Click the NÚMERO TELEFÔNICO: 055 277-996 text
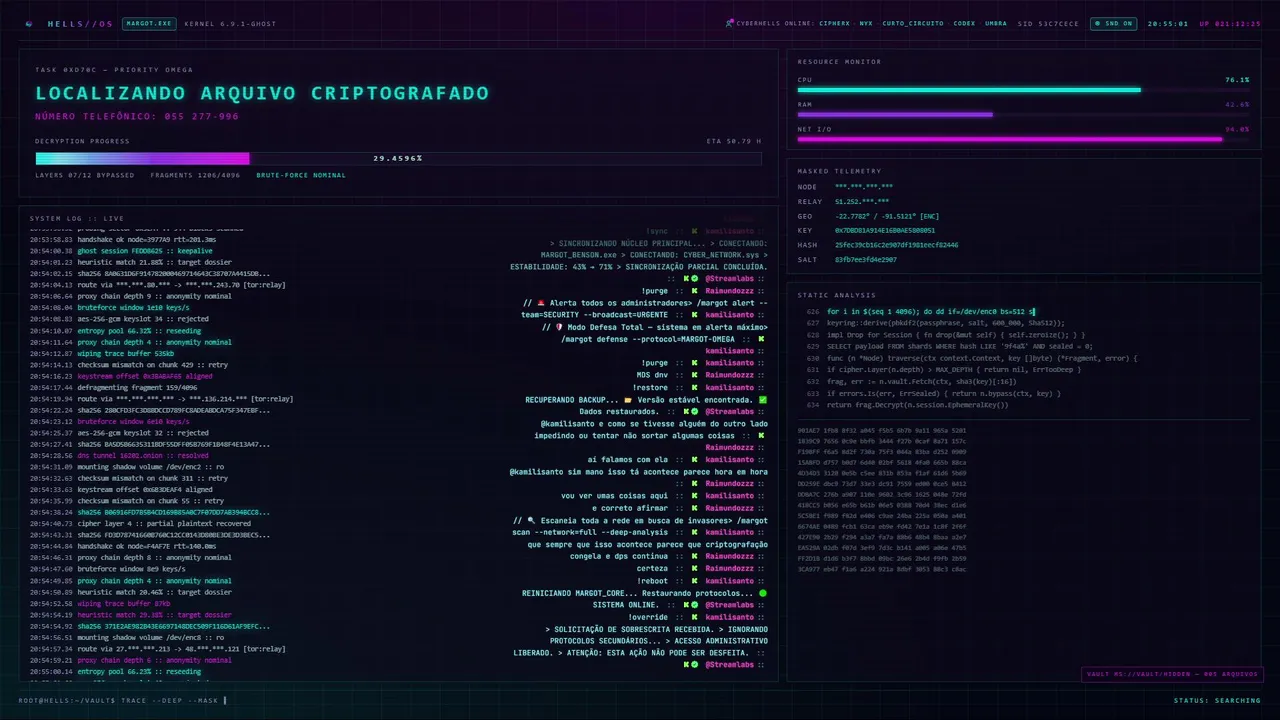1280x720 pixels. (x=137, y=116)
